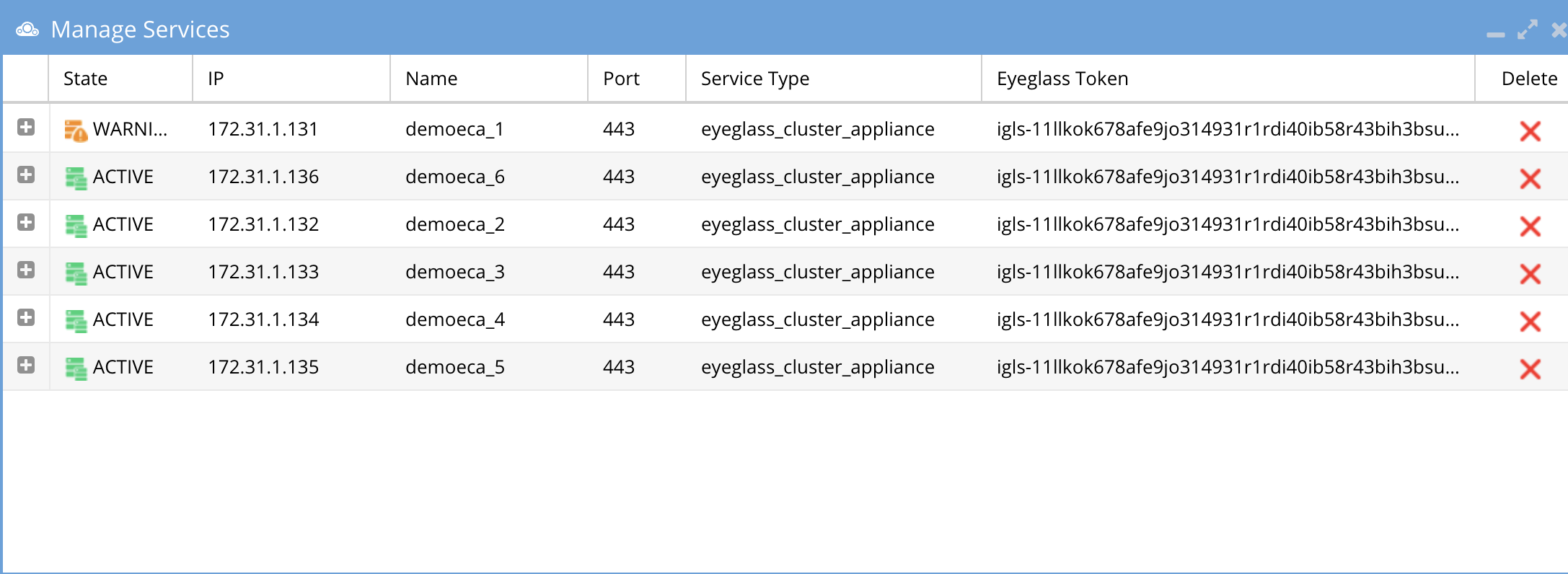
Task: Click ACTIVE state text for demoeca_4
Action: click(123, 319)
